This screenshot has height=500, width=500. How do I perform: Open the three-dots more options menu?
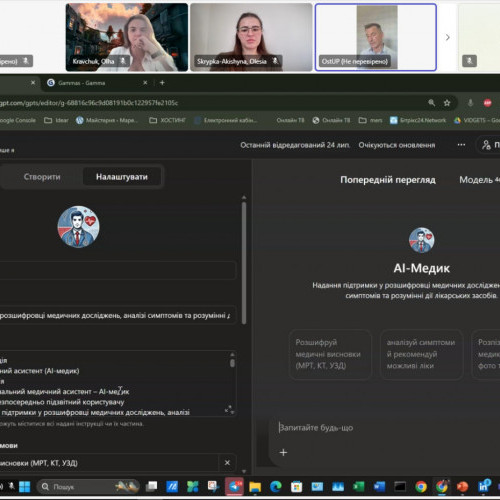pyautogui.click(x=461, y=145)
